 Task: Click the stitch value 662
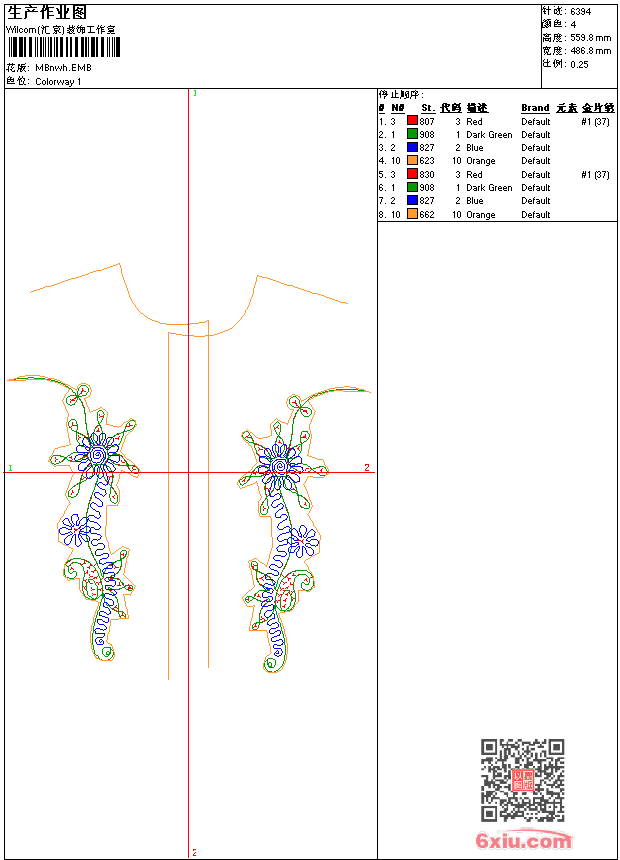point(427,214)
